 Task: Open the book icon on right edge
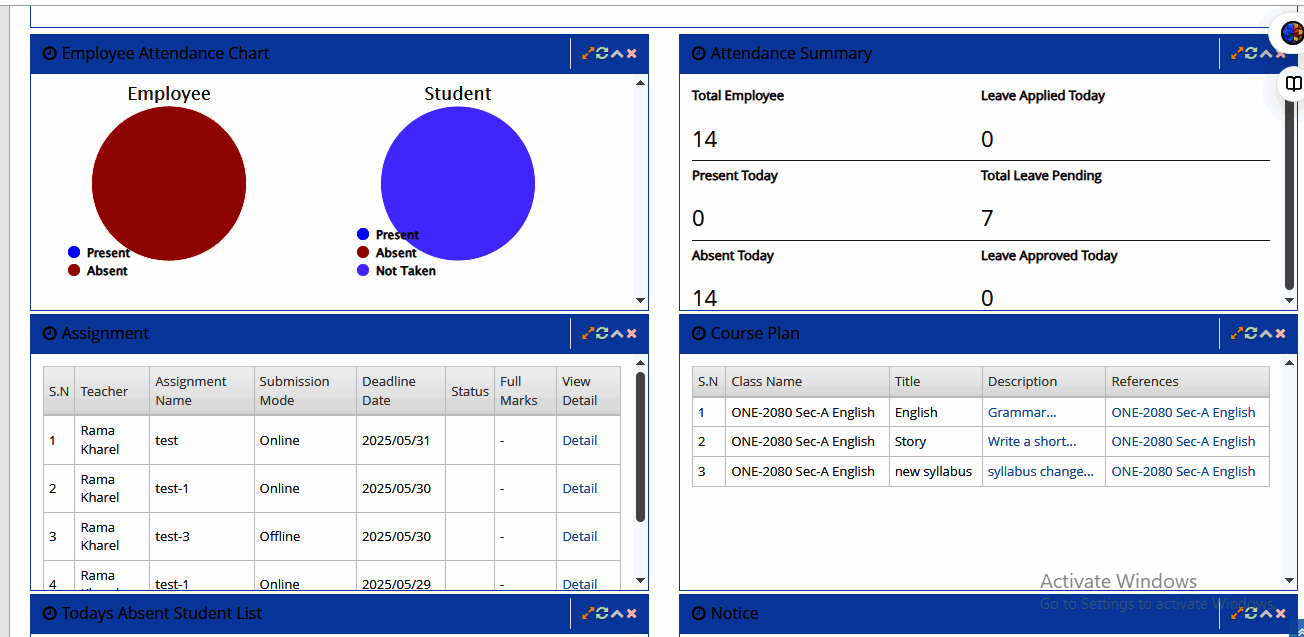tap(1293, 84)
